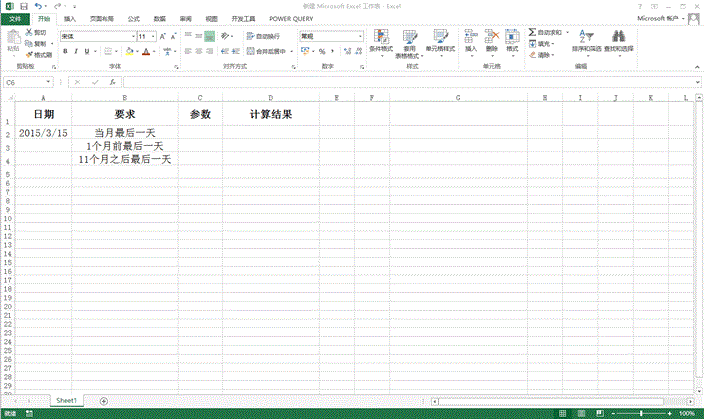Screen dimensions: 704x419
Task: Click the green 文件 (File) button
Action: pos(14,18)
